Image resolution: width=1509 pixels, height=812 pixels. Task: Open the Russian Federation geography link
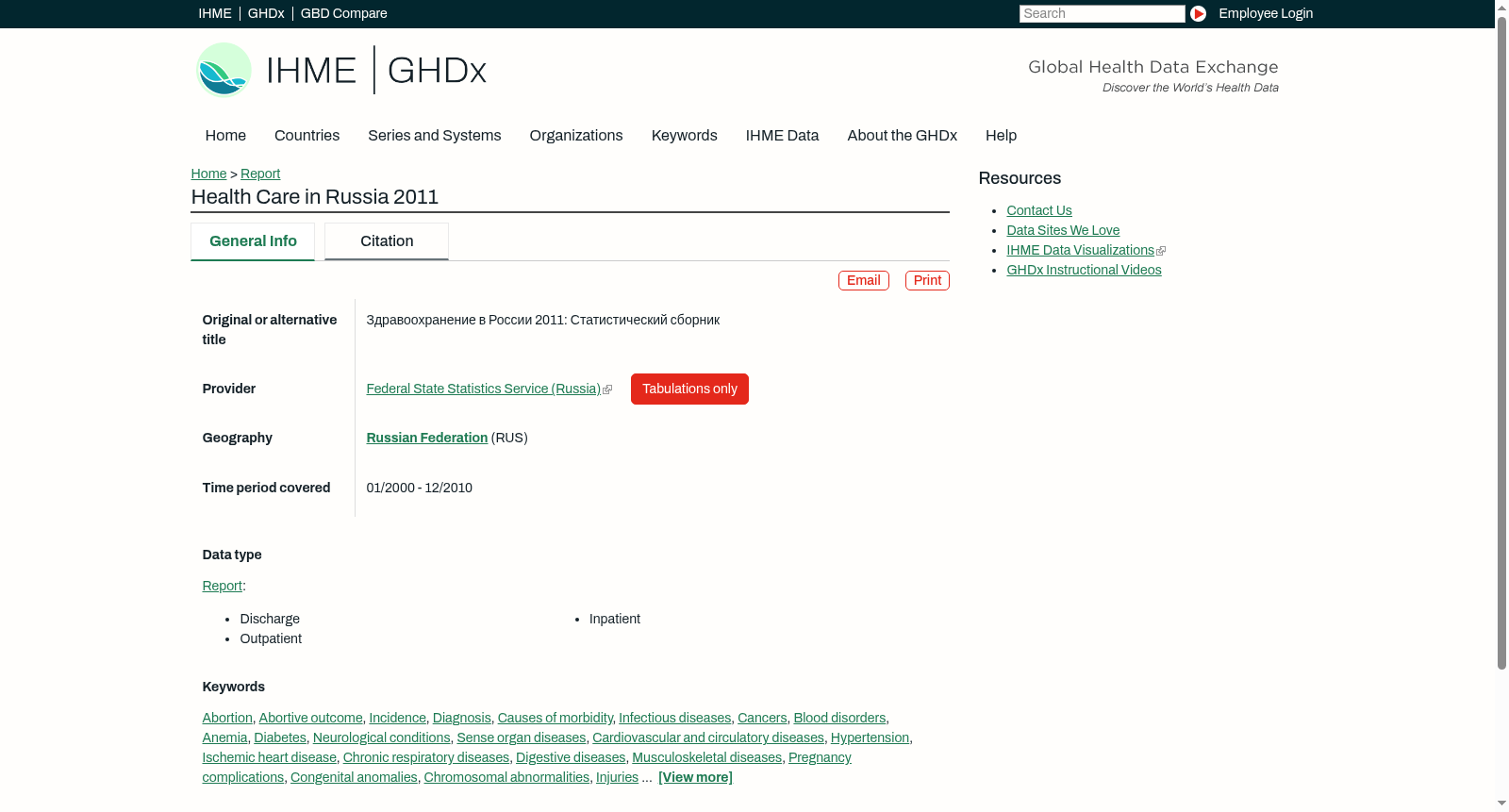tap(427, 438)
